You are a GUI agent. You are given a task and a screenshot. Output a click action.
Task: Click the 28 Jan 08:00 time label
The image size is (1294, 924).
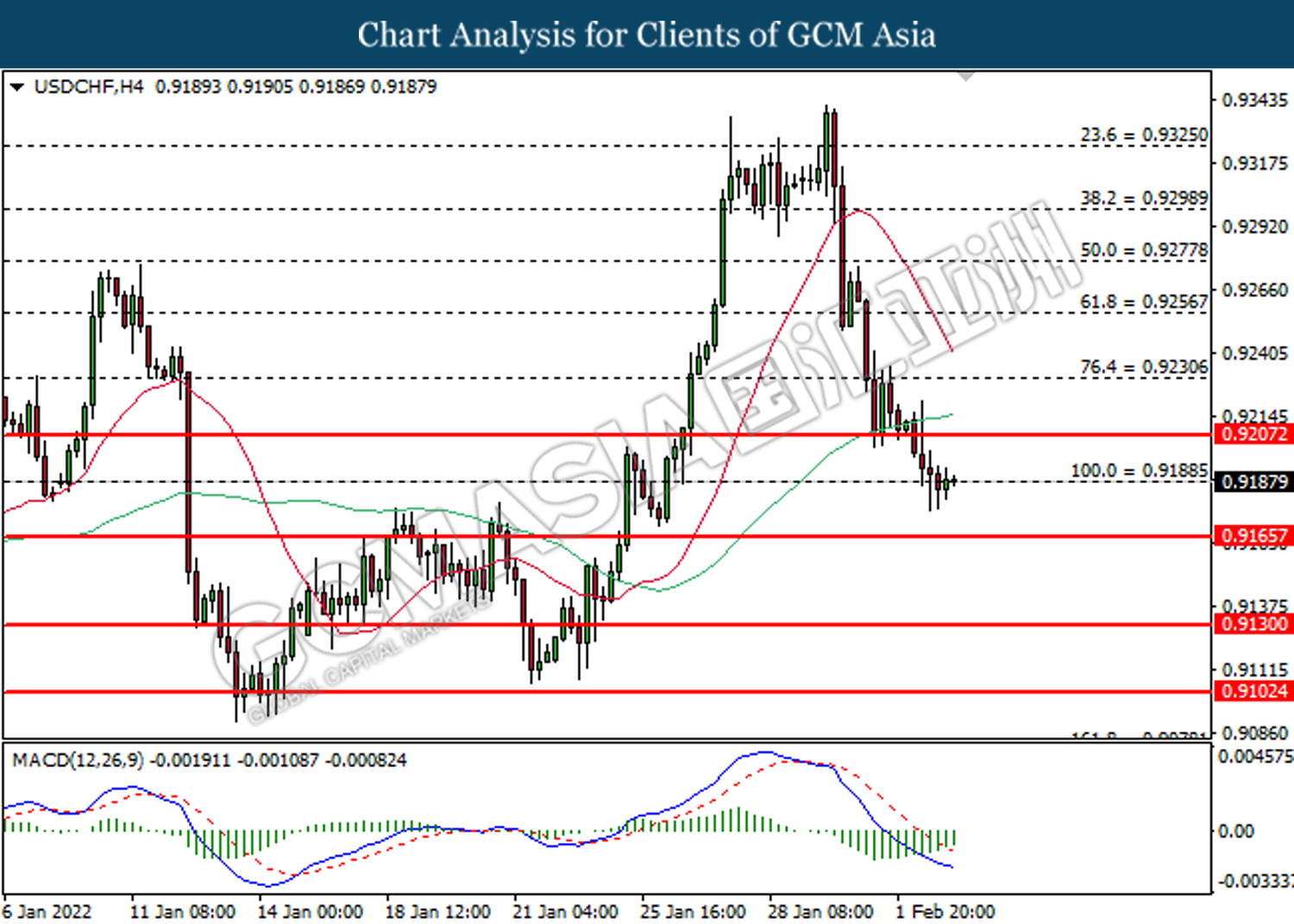pos(820,912)
